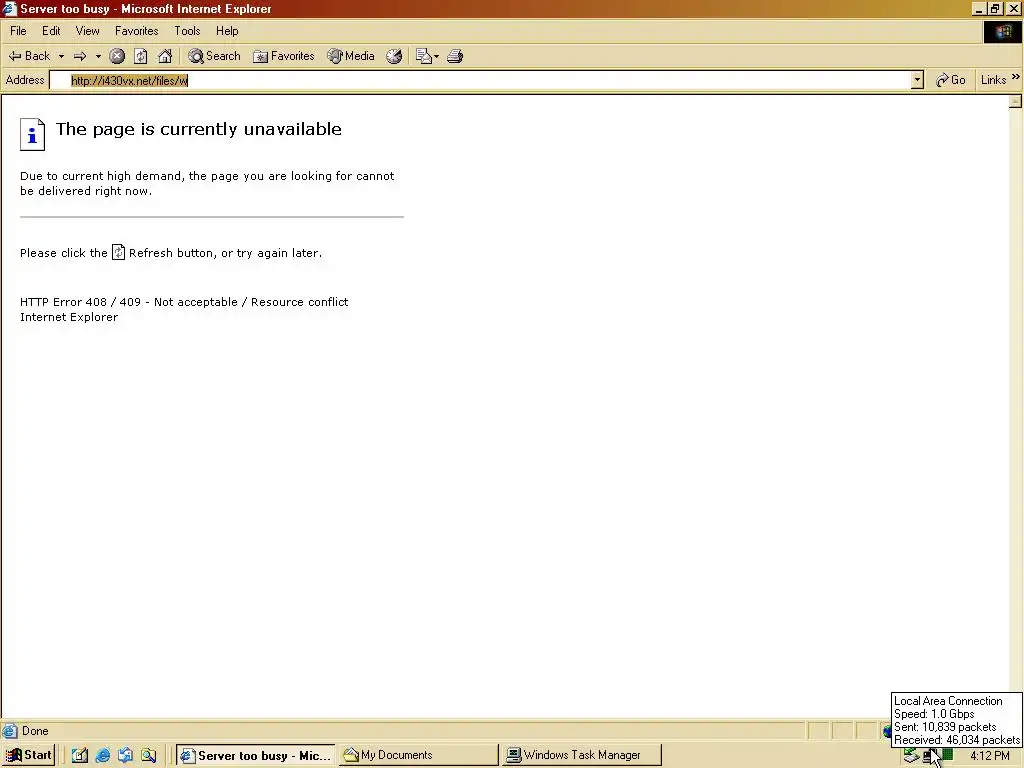Click the Windows flag throbber icon

pos(1002,31)
